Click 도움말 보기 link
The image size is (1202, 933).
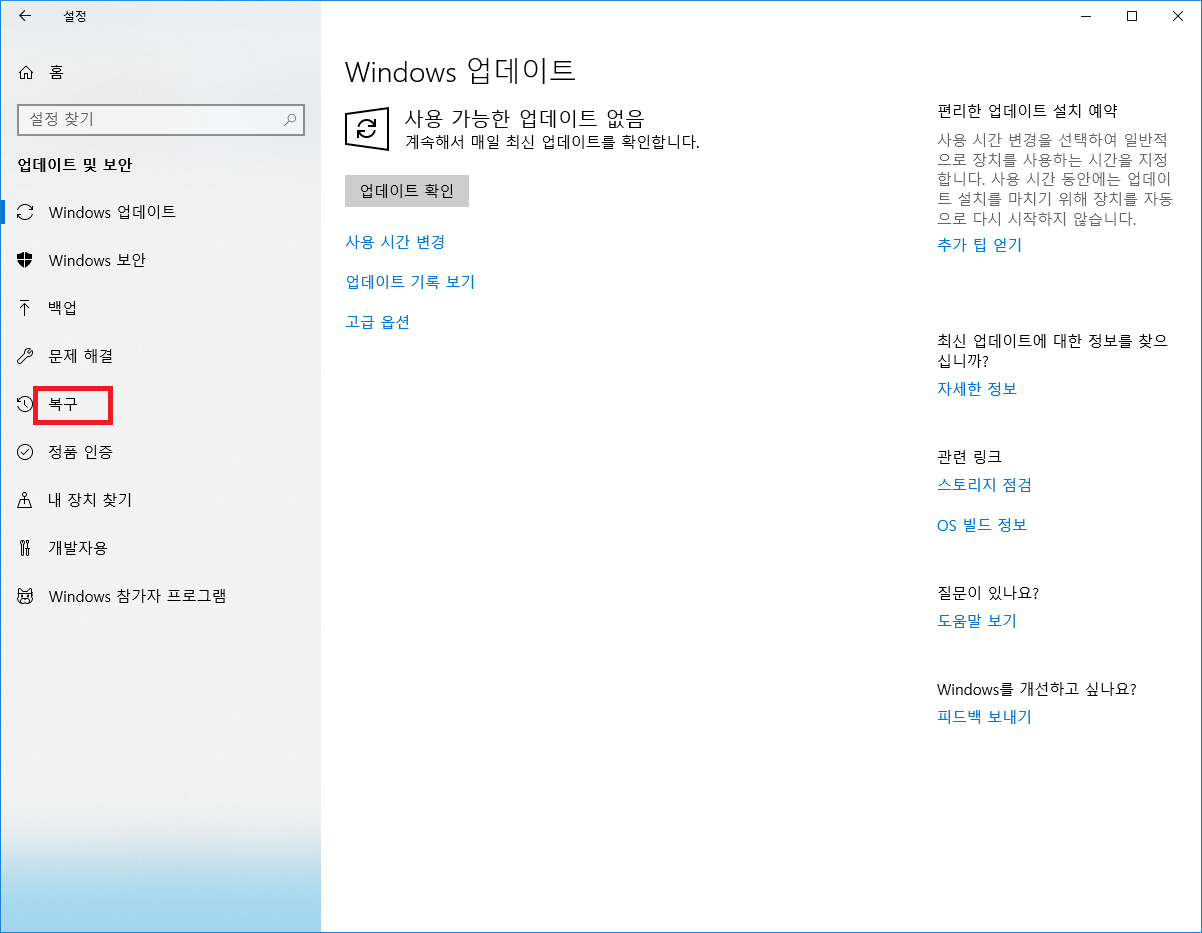977,621
